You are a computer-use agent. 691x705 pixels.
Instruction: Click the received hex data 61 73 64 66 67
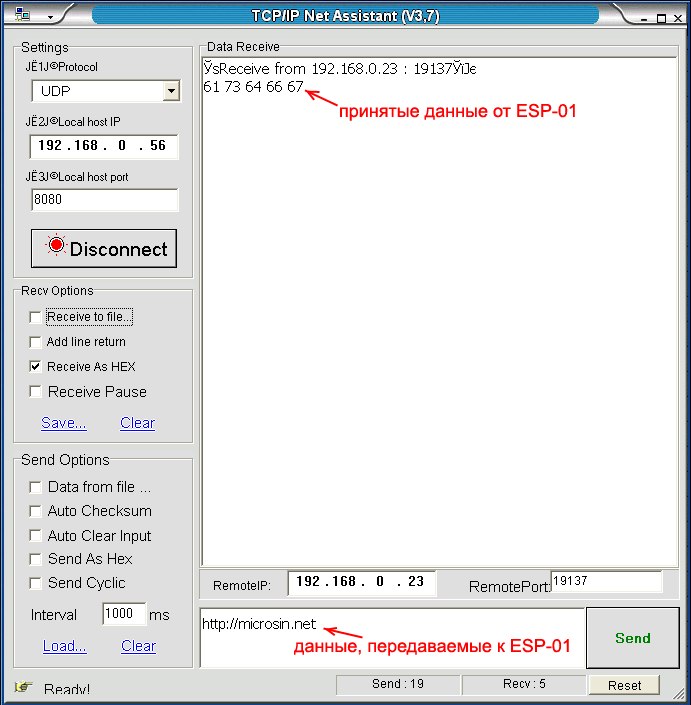(253, 87)
